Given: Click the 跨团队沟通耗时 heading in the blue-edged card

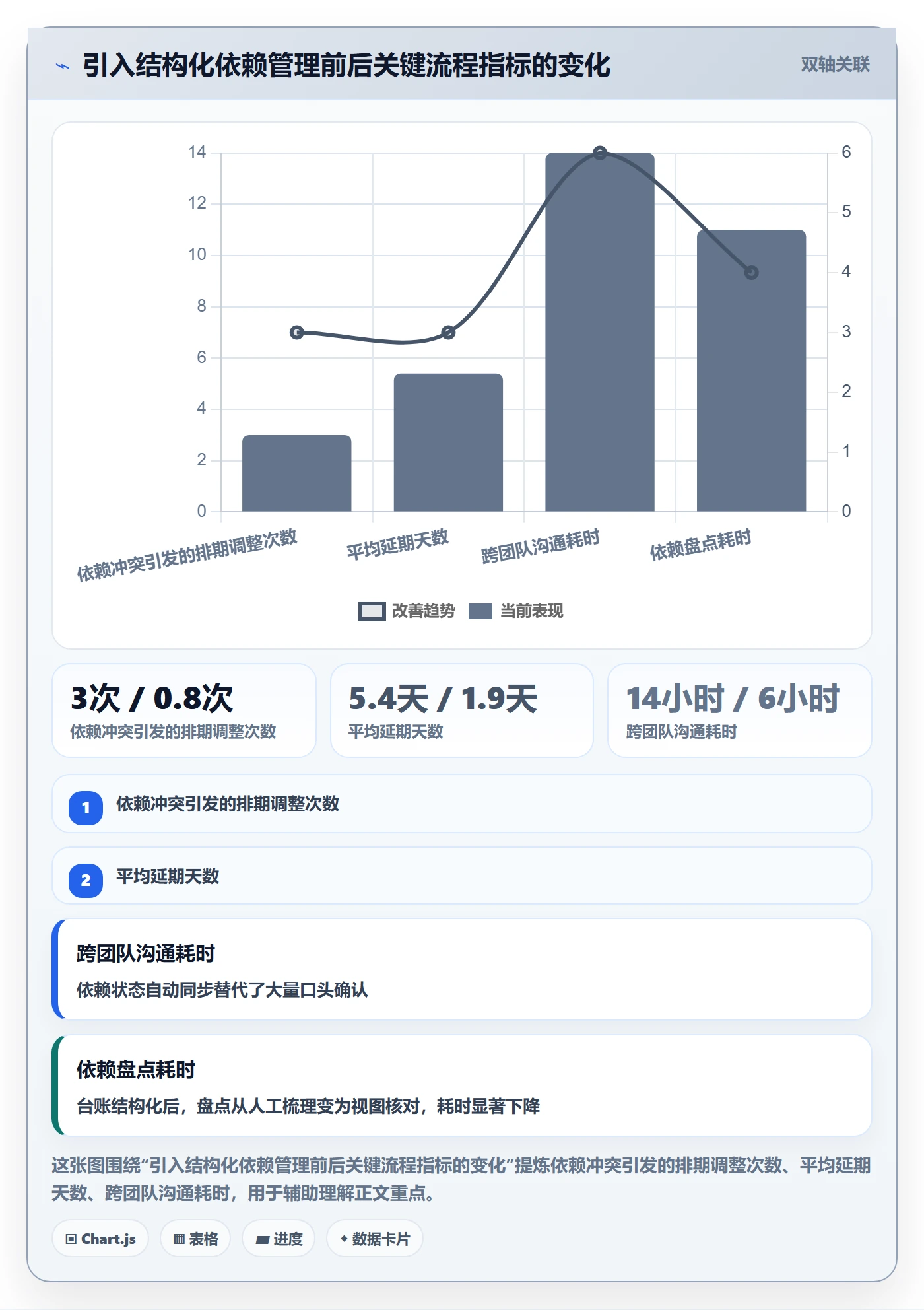Looking at the screenshot, I should 146,953.
